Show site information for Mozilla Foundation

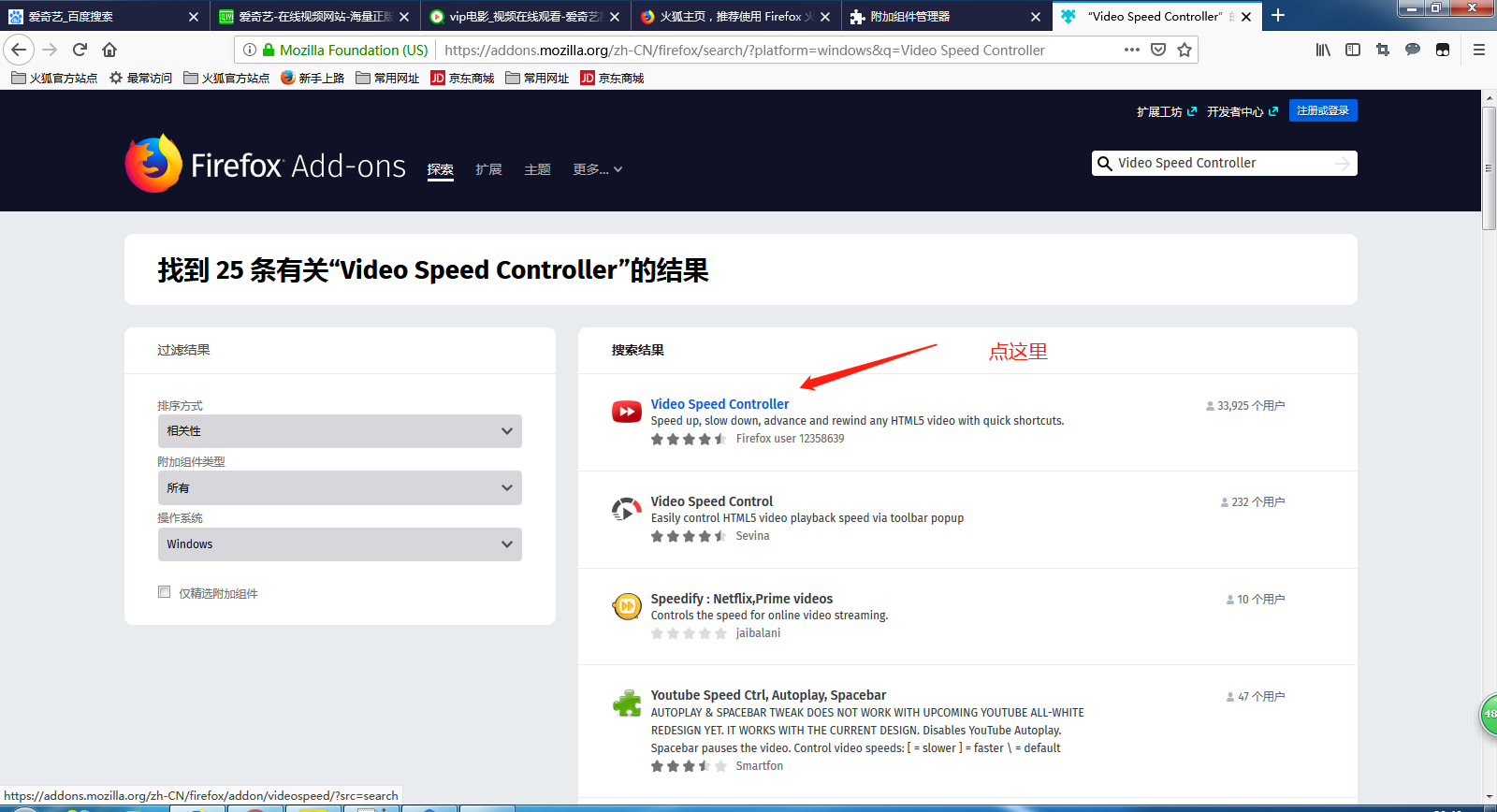250,50
